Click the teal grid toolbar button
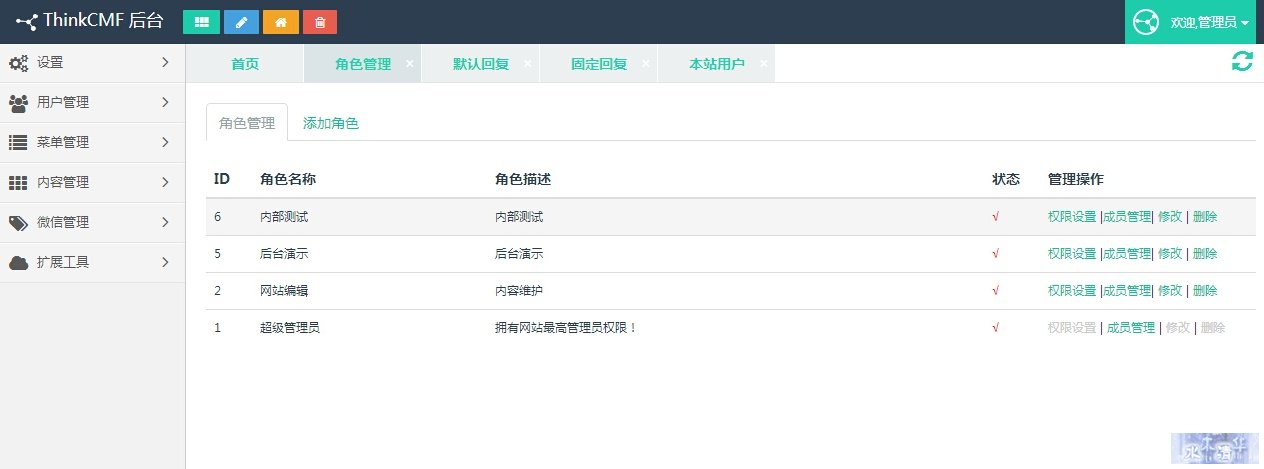 201,22
